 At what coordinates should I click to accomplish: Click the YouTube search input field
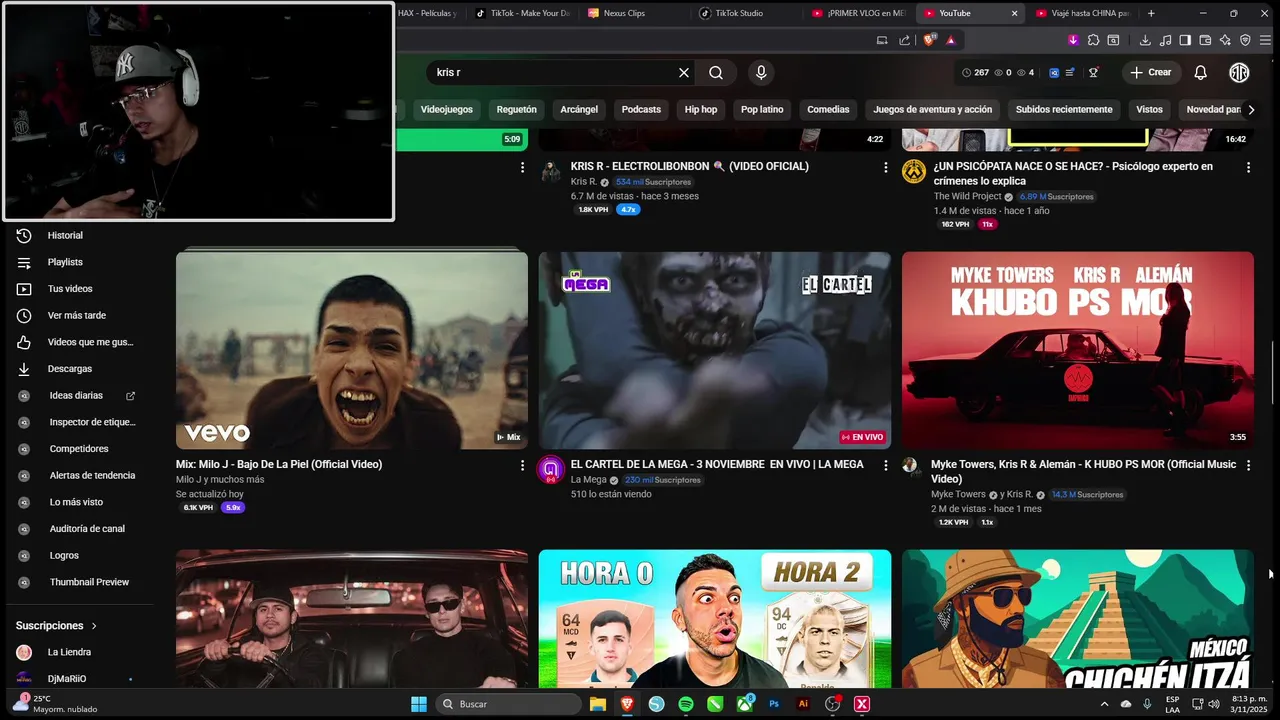click(x=554, y=72)
